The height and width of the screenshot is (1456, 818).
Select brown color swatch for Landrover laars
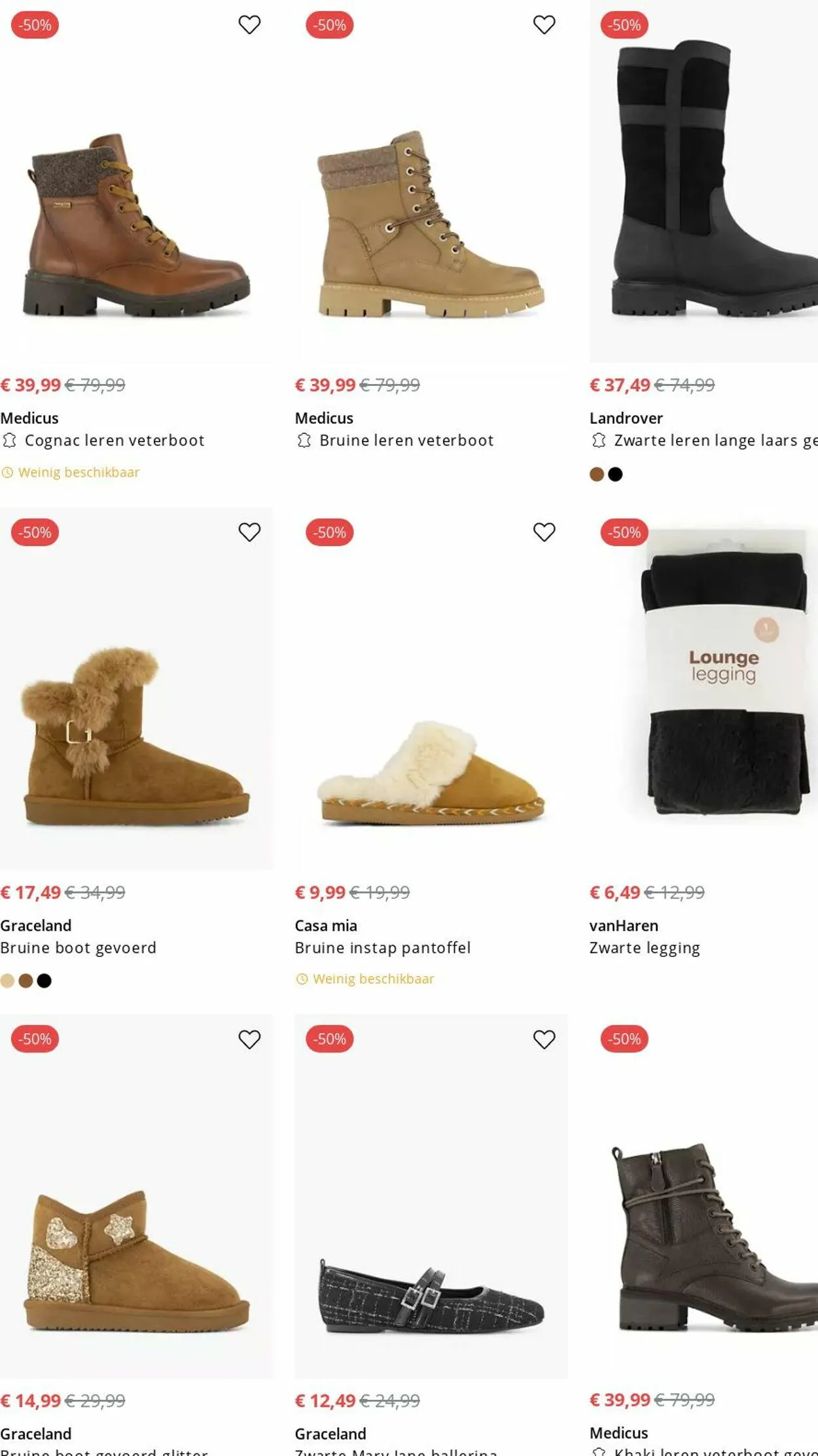(596, 474)
